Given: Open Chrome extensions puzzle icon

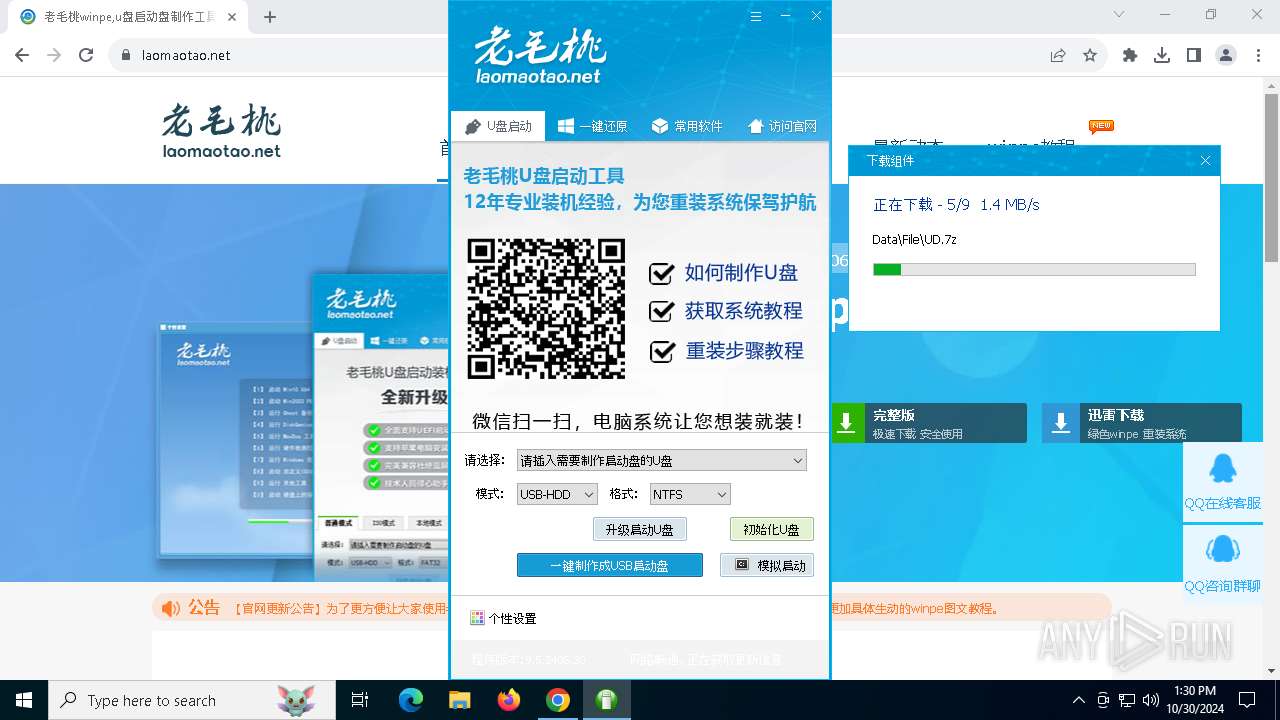Looking at the screenshot, I should [x=1130, y=56].
